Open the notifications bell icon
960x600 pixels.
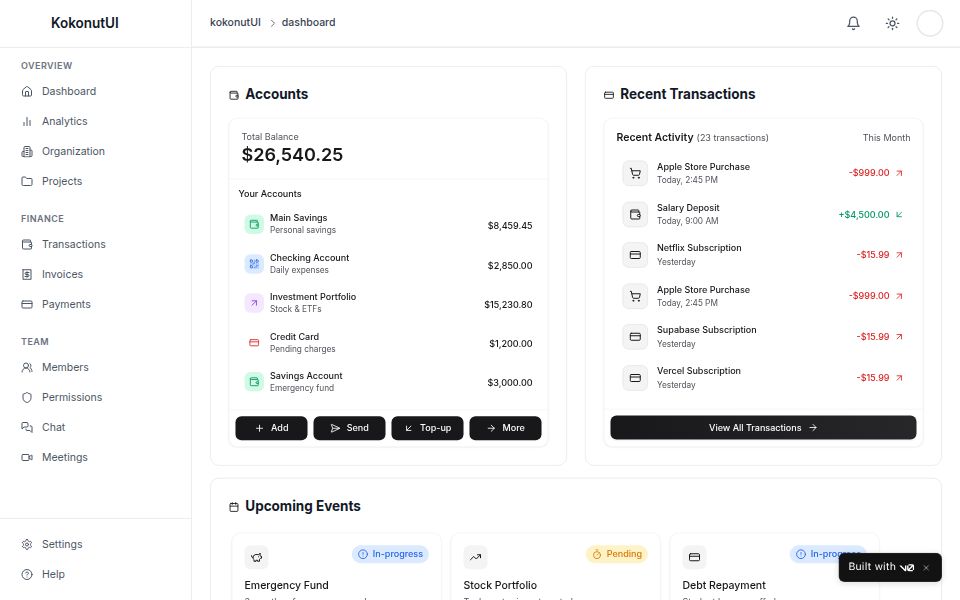click(853, 22)
